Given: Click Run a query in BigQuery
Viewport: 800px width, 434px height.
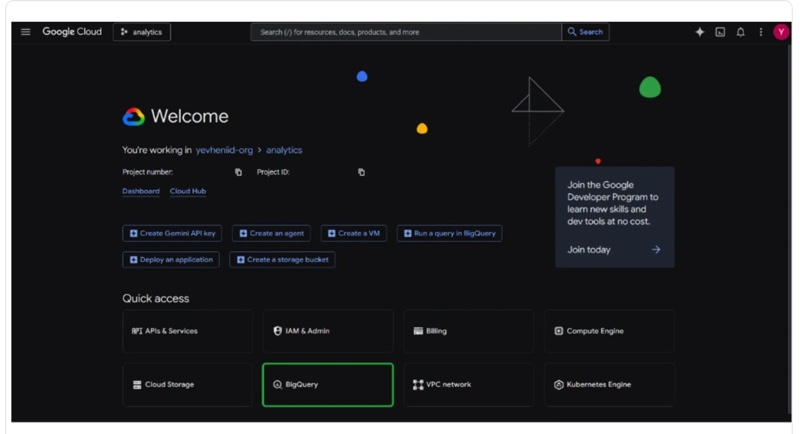Looking at the screenshot, I should (x=449, y=233).
